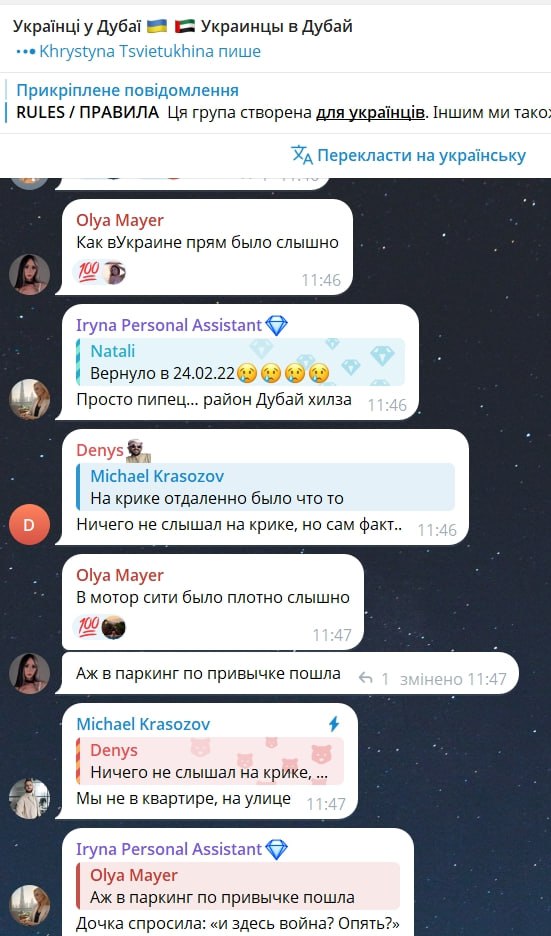
Task: Click the translate icon beside Перекласти на українську
Action: [301, 155]
